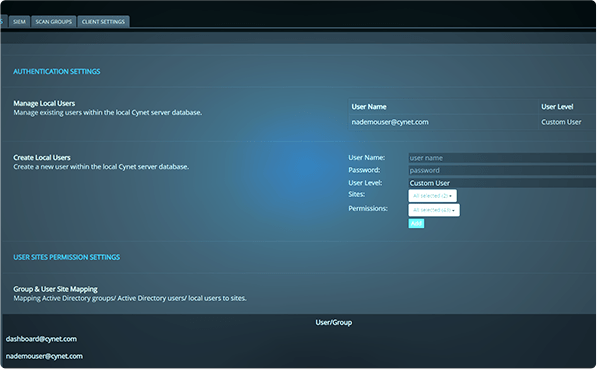The image size is (597, 369).
Task: Click the Add button
Action: (x=416, y=224)
